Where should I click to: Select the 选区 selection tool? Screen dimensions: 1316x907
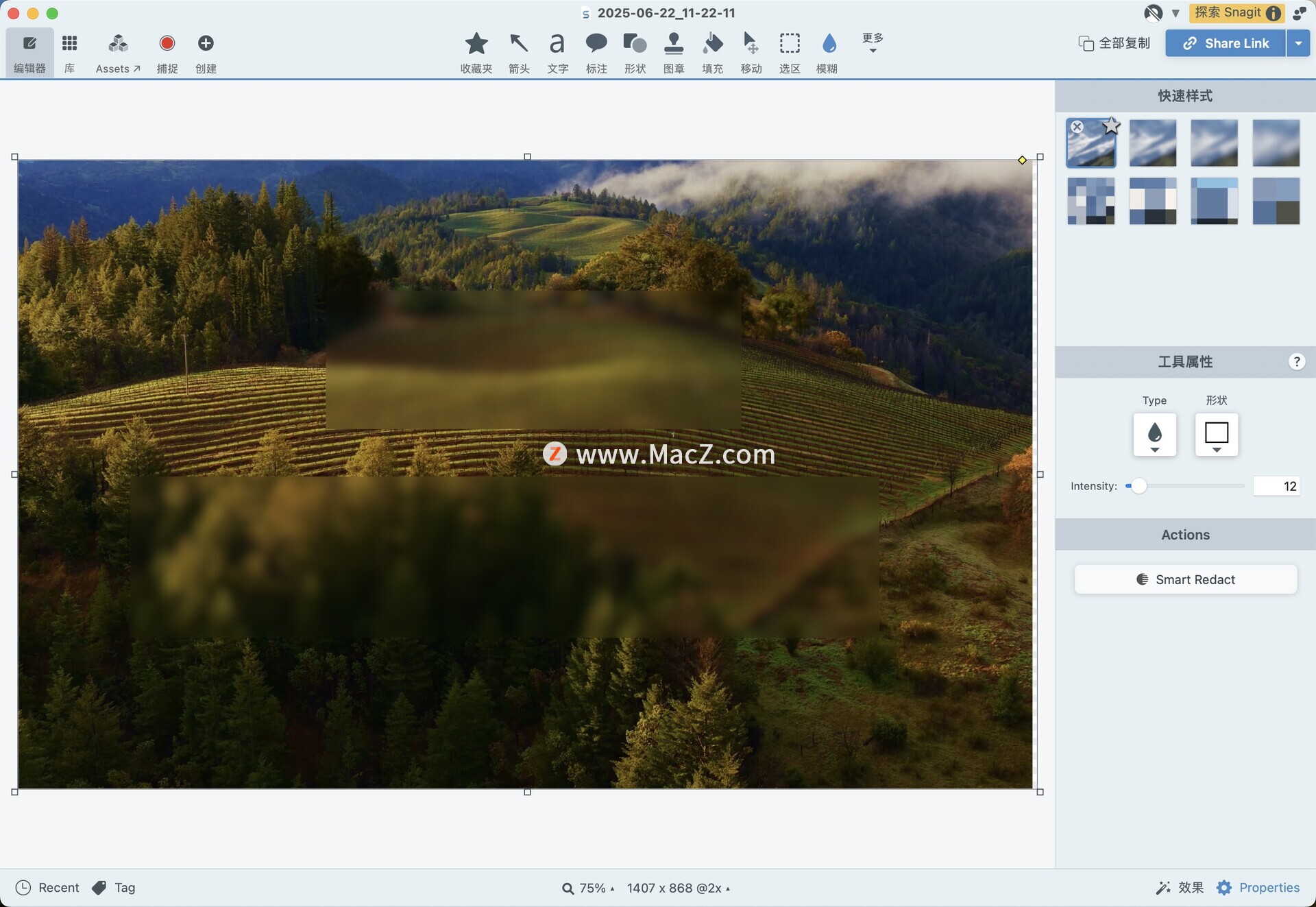pos(790,53)
